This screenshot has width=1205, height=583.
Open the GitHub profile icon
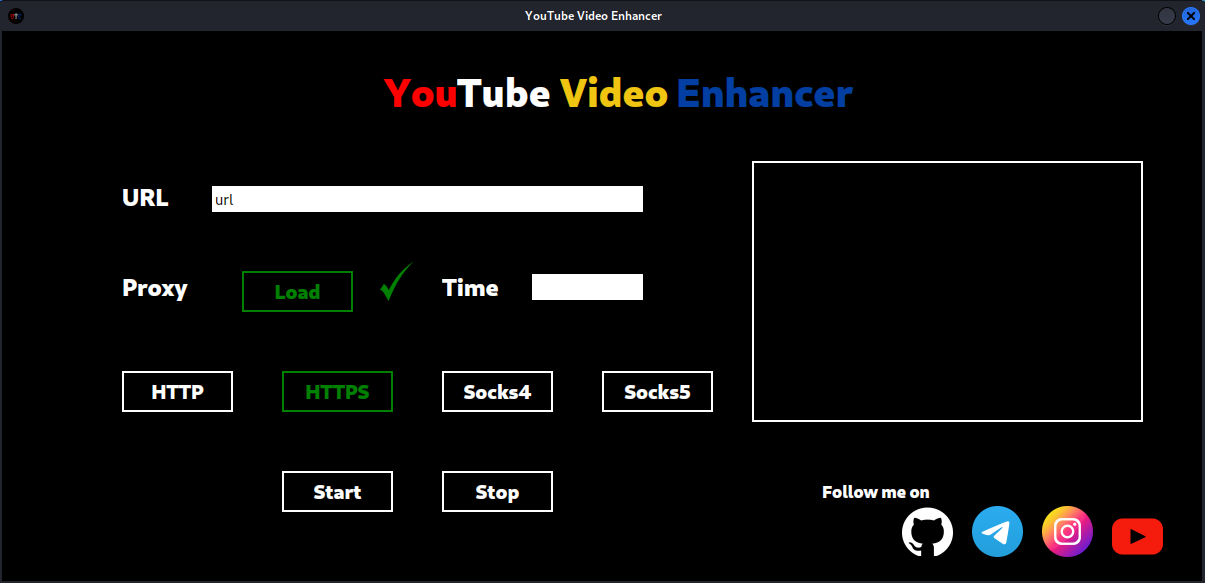927,531
